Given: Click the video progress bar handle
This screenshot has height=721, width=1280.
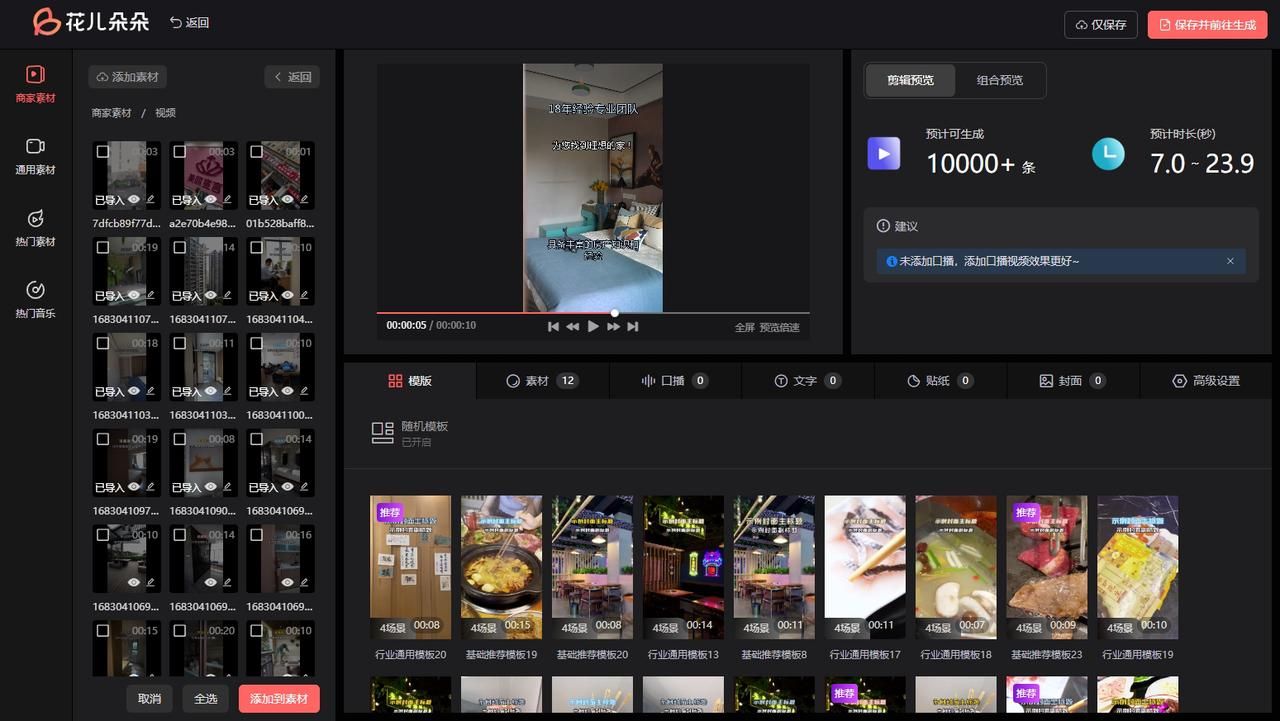Looking at the screenshot, I should (x=615, y=313).
